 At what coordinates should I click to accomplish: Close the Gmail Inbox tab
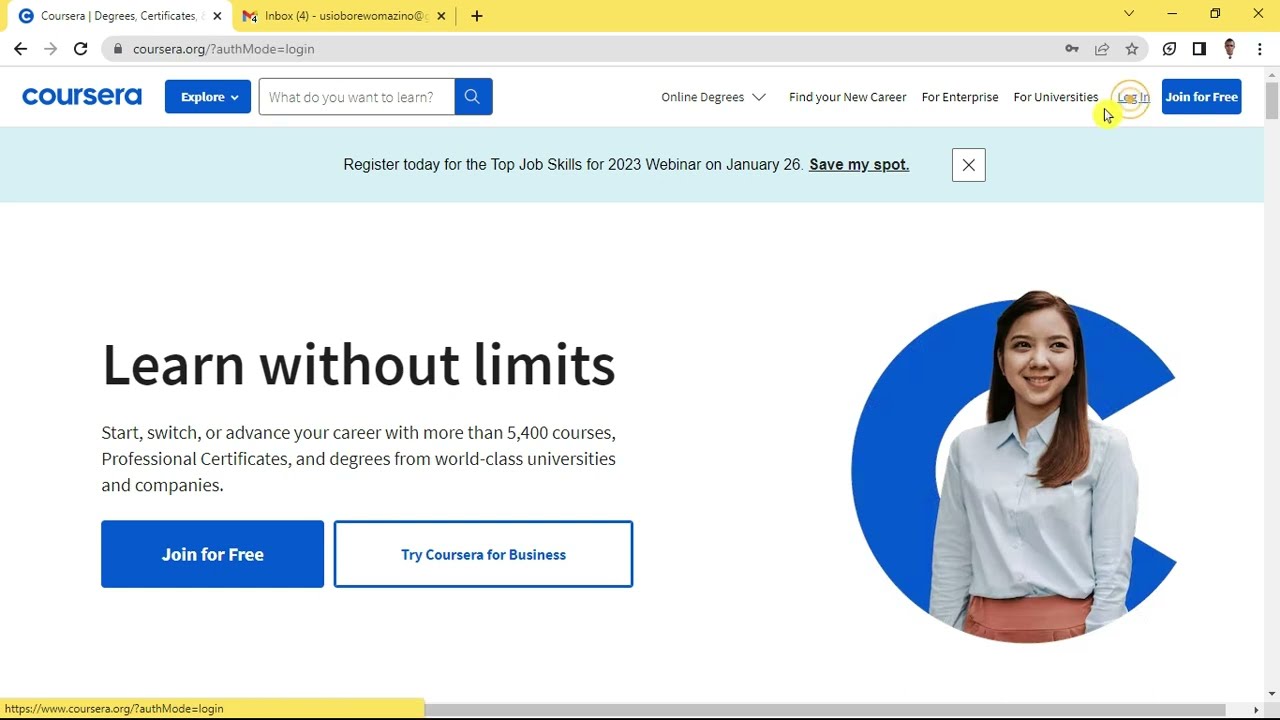(x=441, y=16)
